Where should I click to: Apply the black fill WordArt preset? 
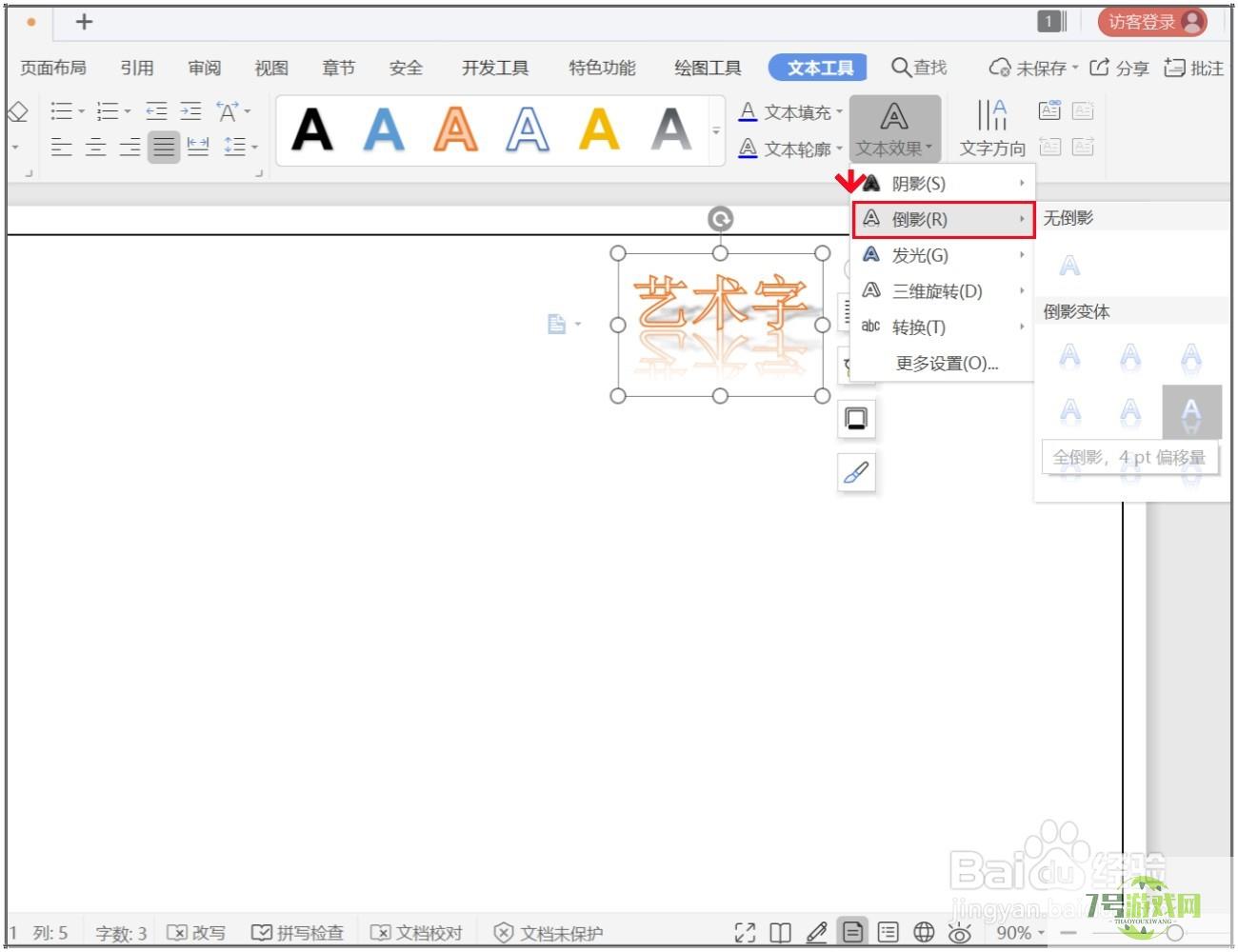312,129
